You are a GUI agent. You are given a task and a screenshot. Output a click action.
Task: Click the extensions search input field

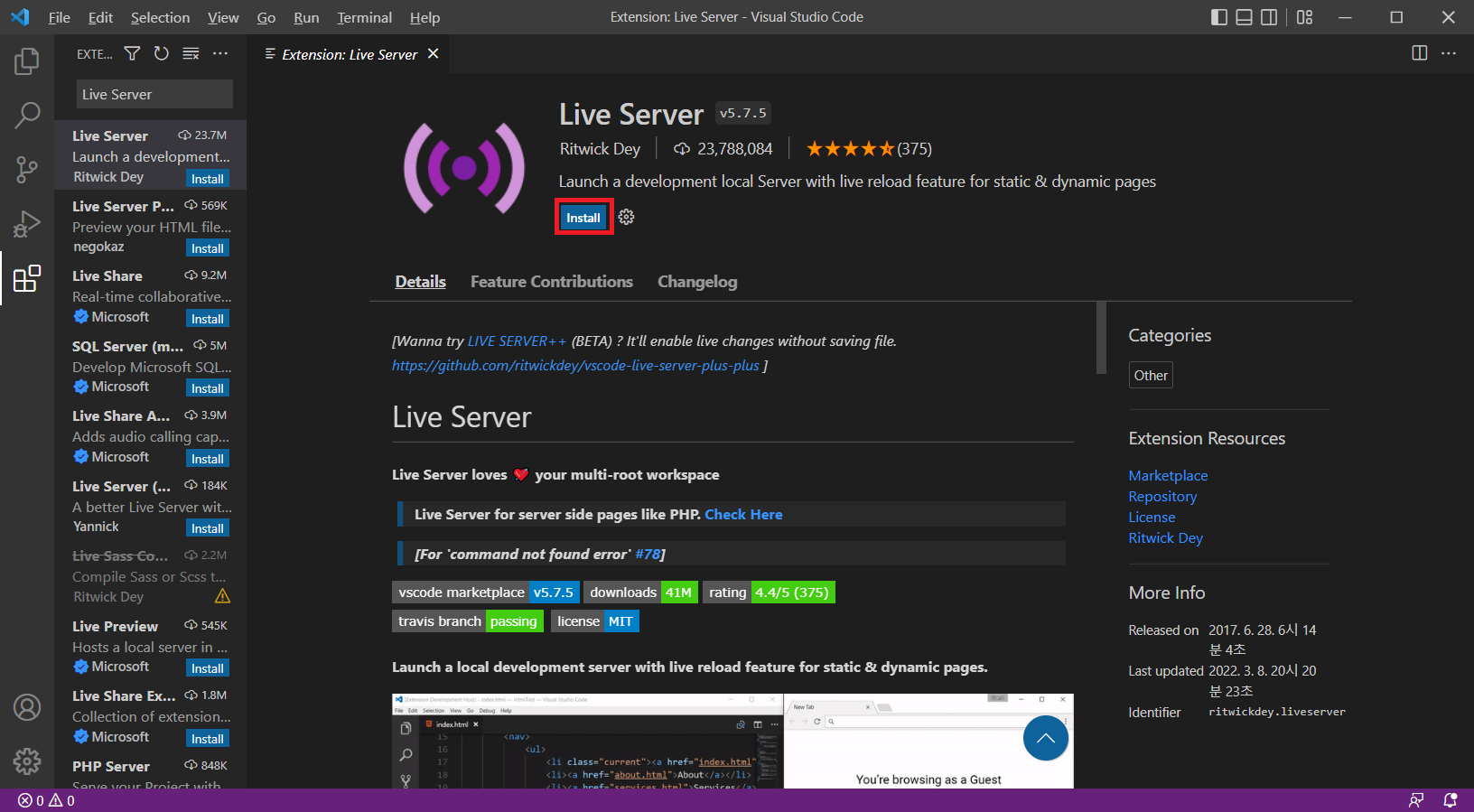[154, 94]
